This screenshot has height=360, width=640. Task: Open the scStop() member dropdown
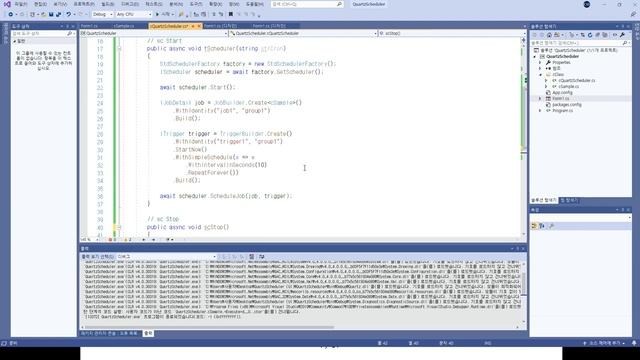pos(452,33)
